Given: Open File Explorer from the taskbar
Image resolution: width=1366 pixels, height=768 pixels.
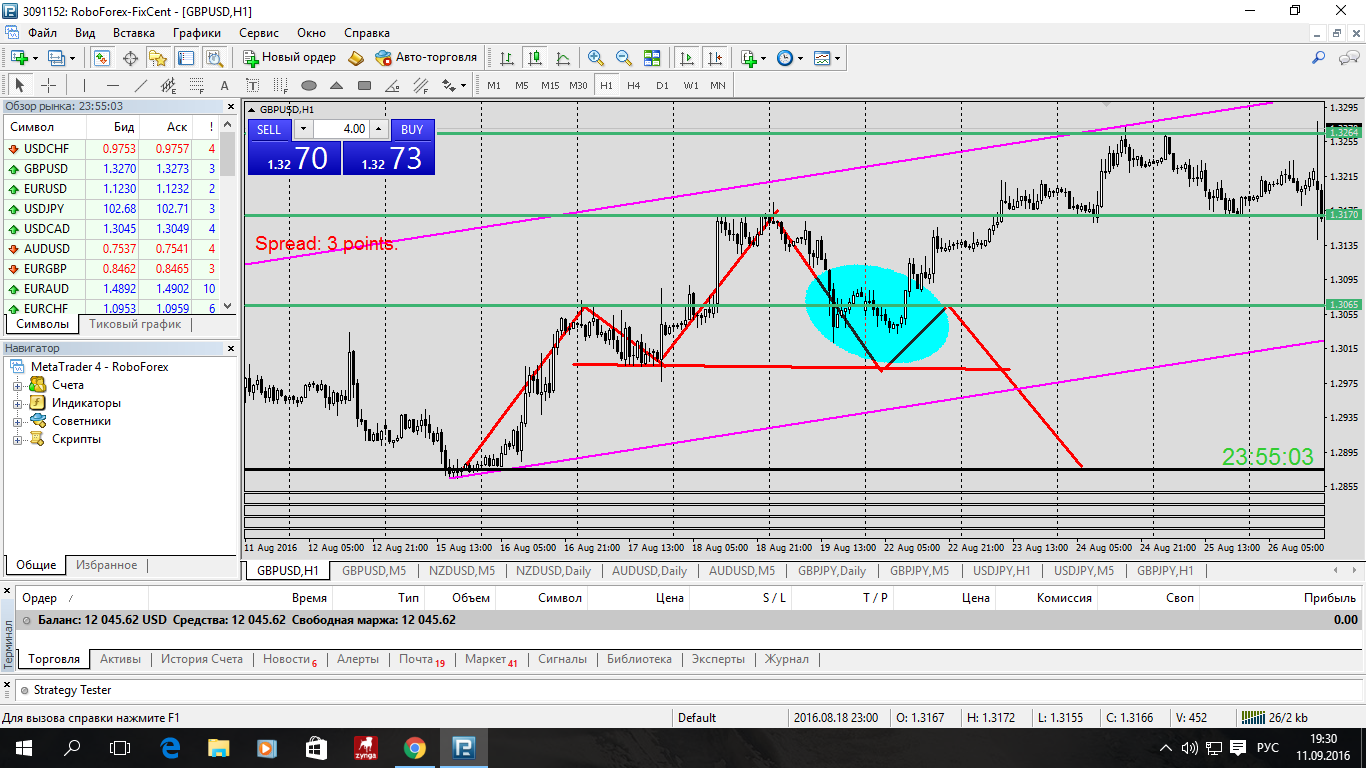Looking at the screenshot, I should pos(218,748).
